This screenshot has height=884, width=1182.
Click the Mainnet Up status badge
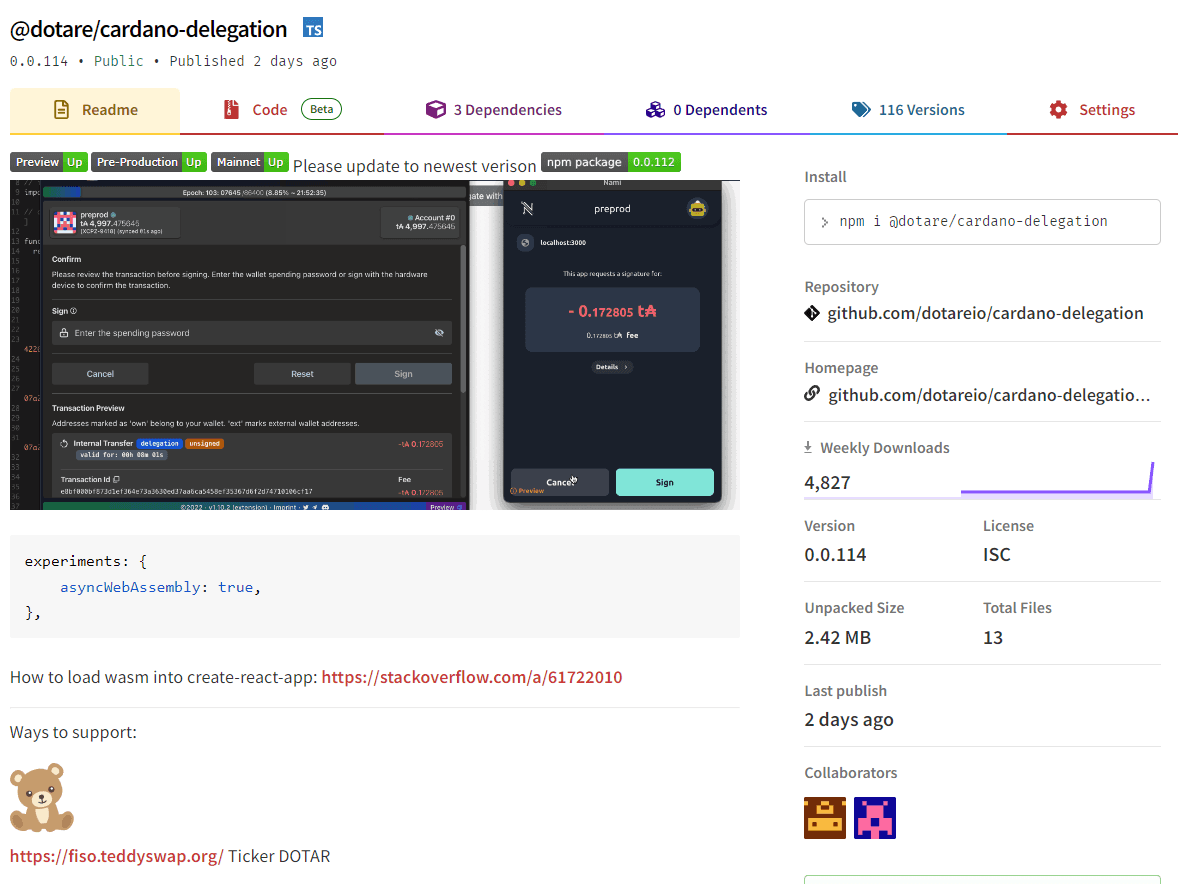pos(250,162)
